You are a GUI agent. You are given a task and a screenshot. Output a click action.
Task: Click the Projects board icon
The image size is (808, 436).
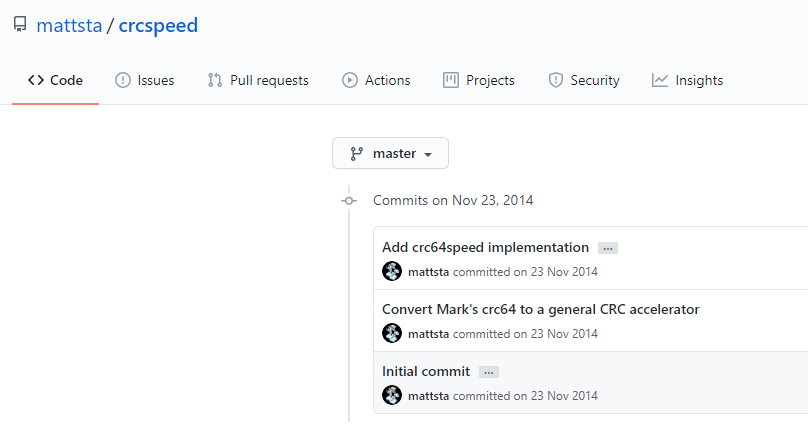[x=451, y=80]
